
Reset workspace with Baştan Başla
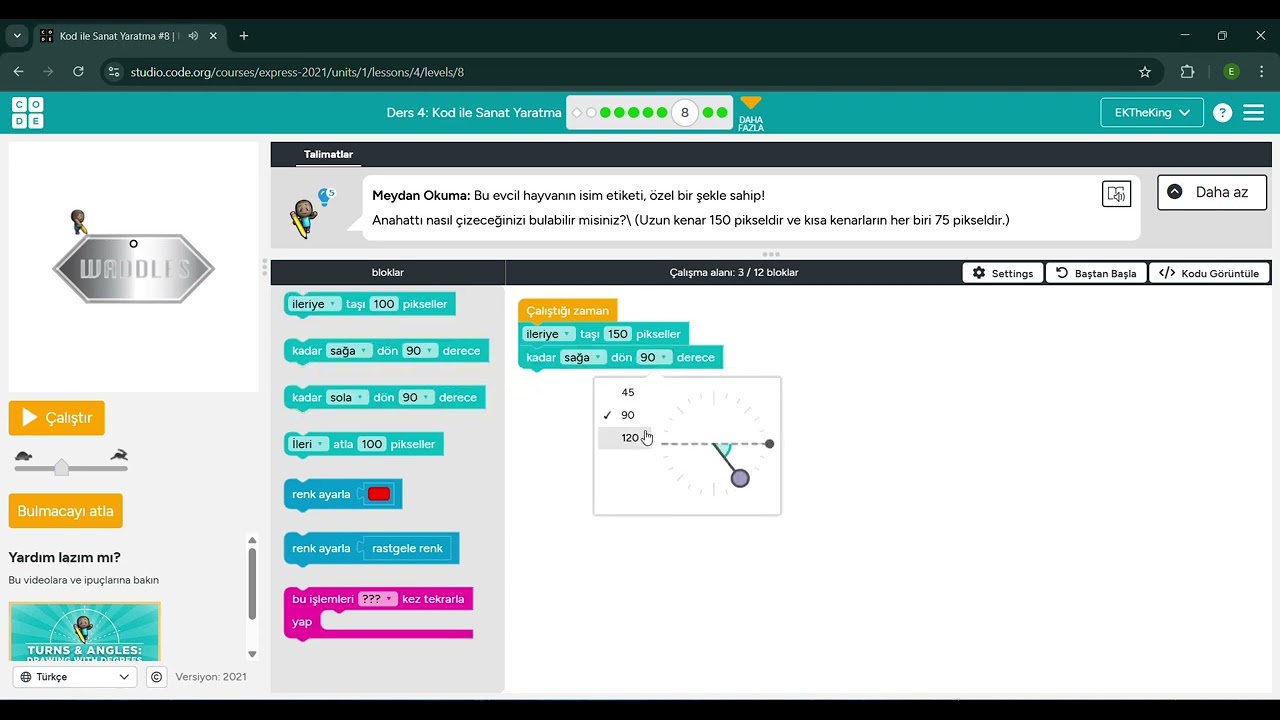1096,273
